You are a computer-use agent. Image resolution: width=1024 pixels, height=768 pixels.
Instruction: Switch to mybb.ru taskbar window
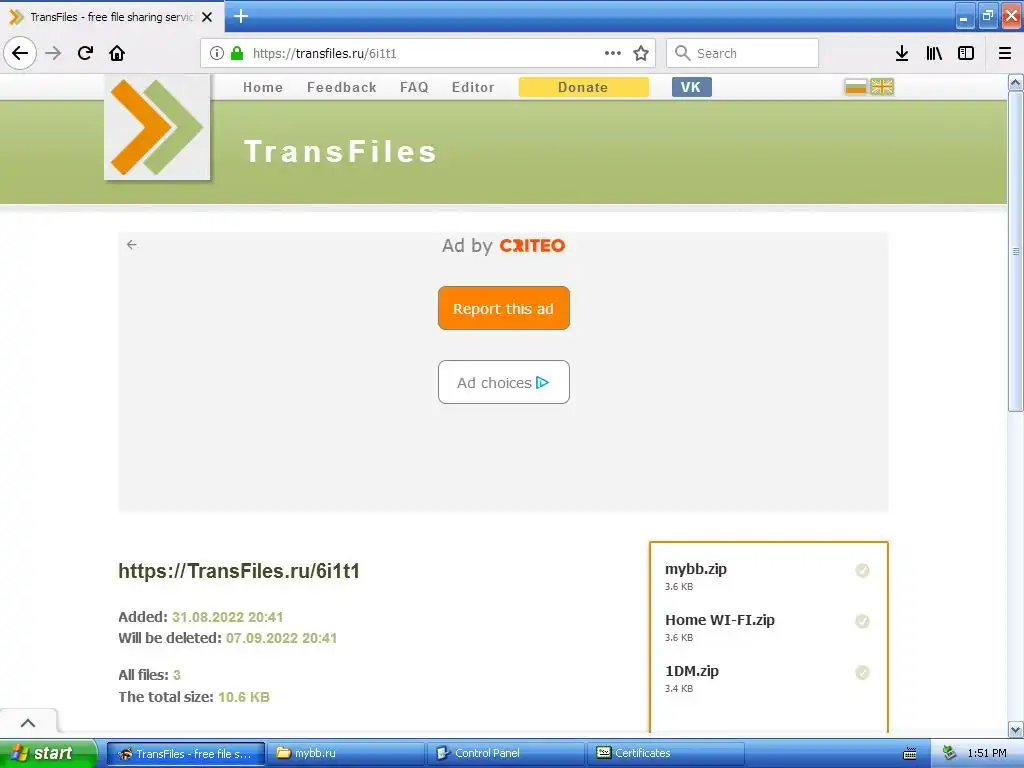pyautogui.click(x=346, y=753)
